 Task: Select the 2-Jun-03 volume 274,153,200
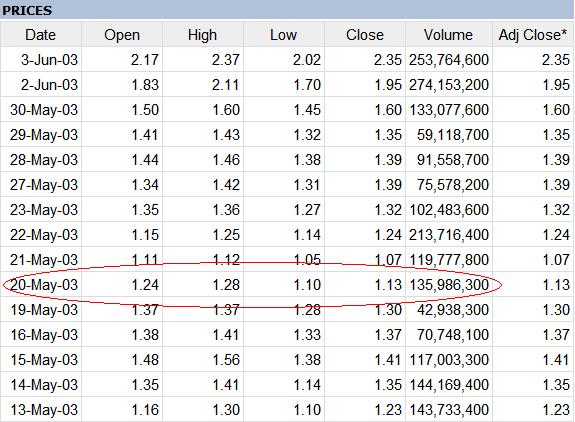[449, 85]
